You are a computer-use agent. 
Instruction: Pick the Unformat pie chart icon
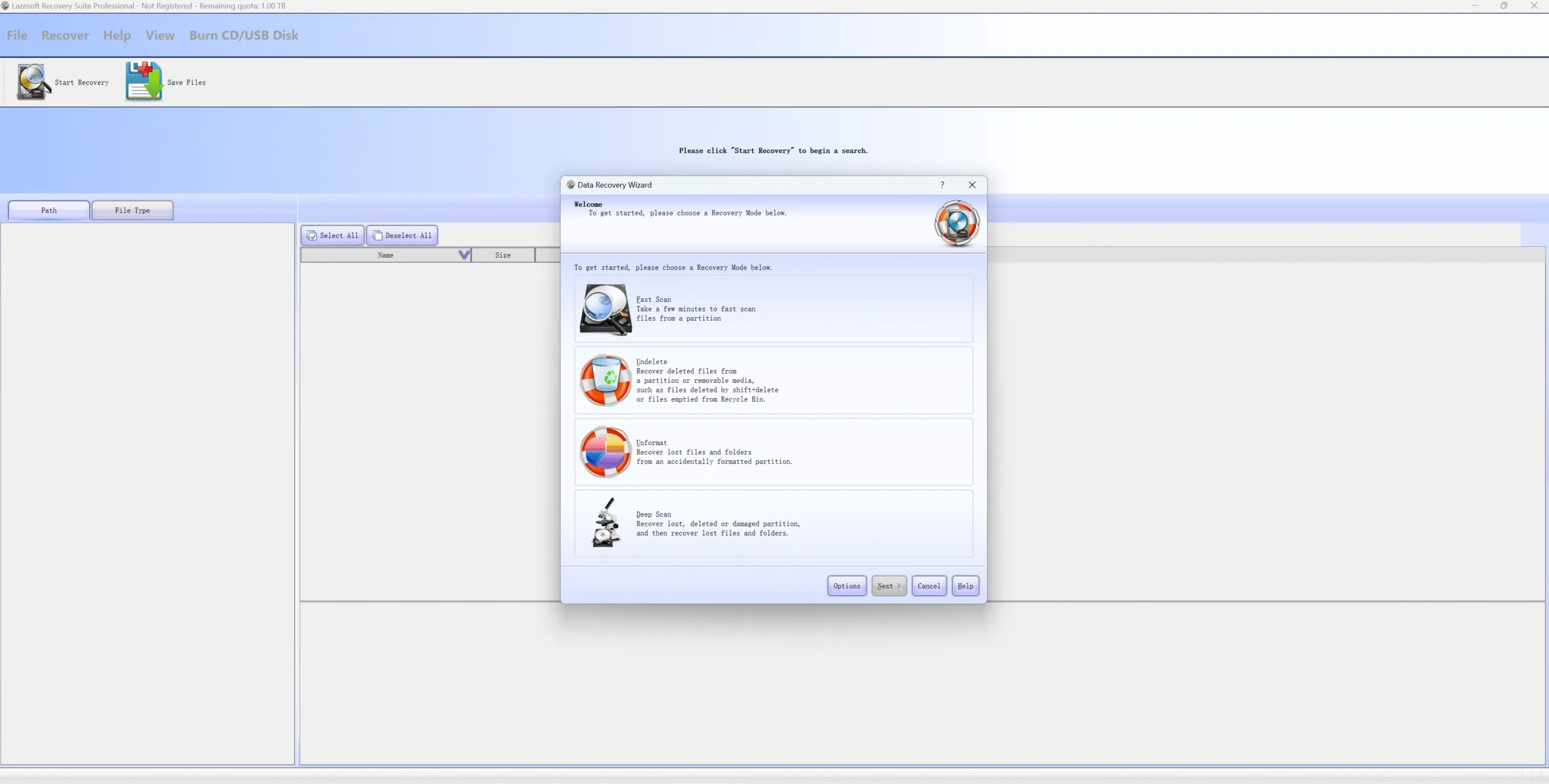(606, 452)
